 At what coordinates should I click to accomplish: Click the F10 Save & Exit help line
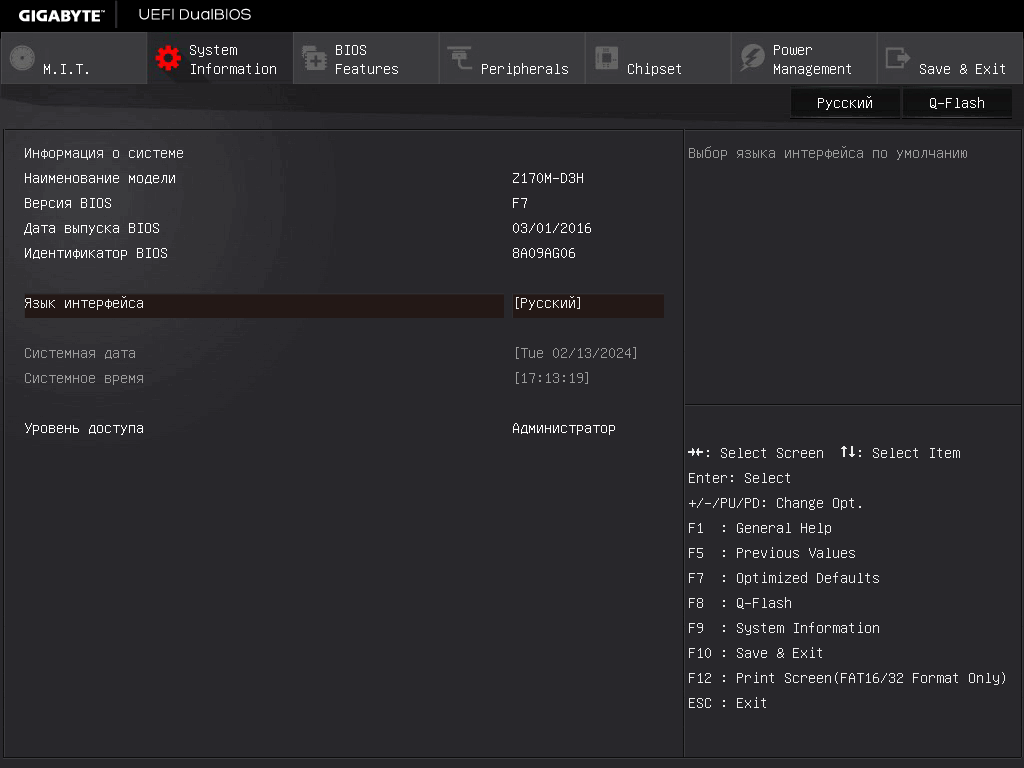tap(755, 653)
